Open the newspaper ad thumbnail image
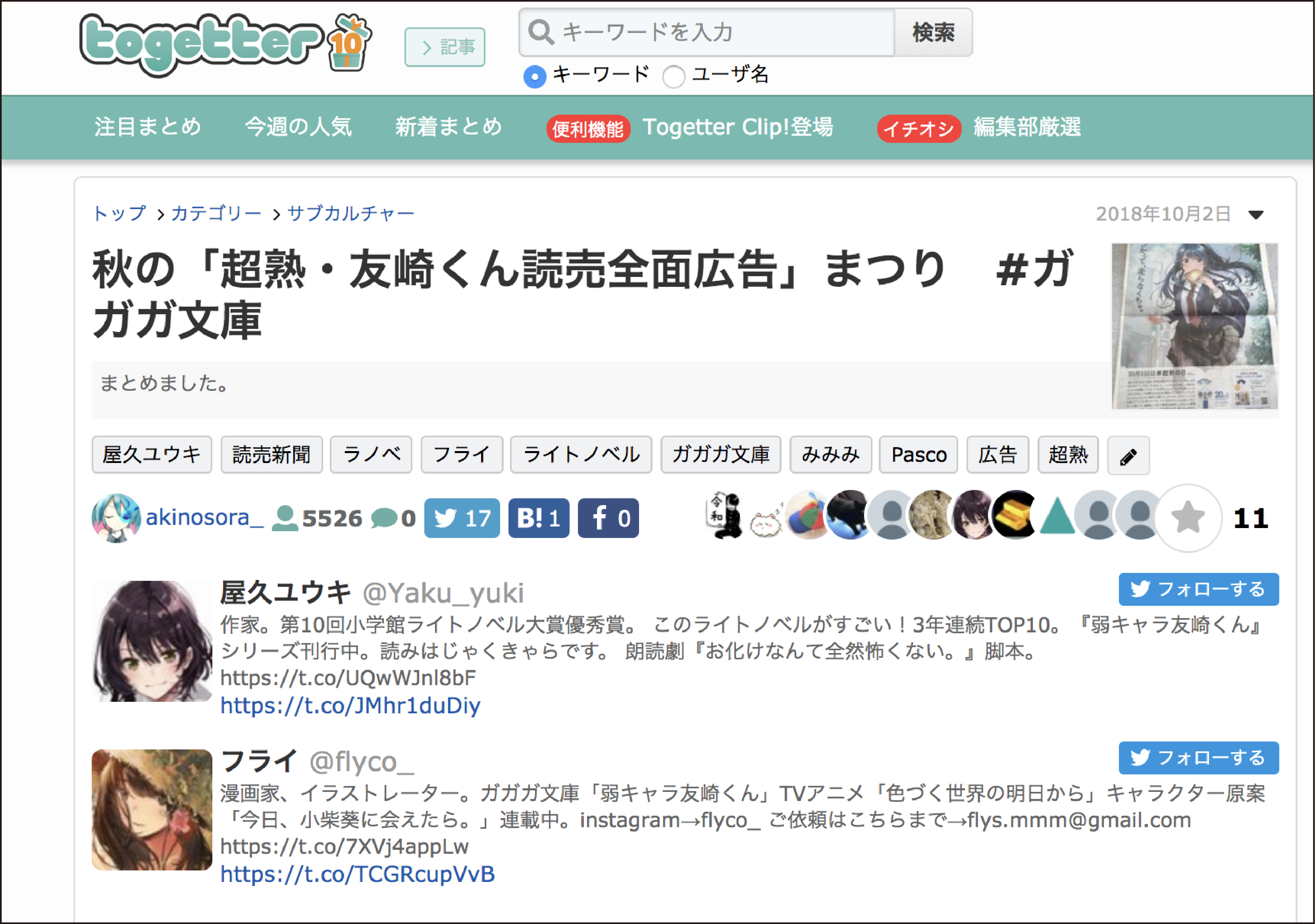This screenshot has height=924, width=1315. click(1195, 326)
